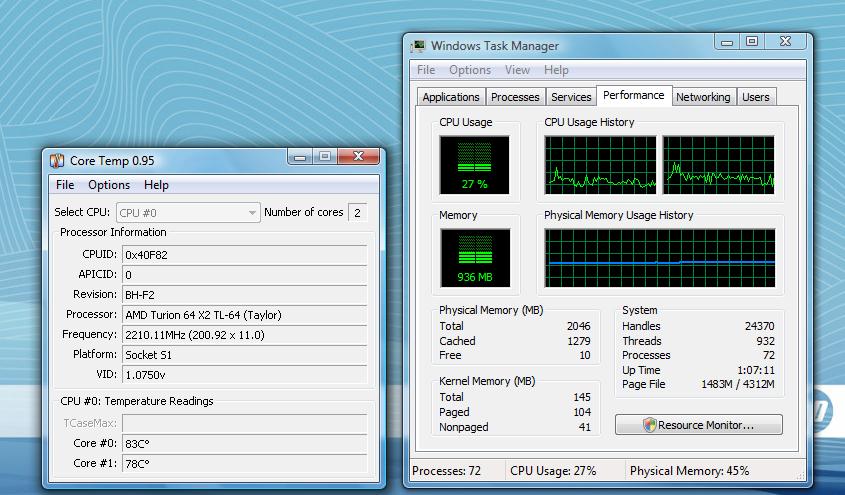Click the CPU Usage 27 % gauge

[474, 165]
